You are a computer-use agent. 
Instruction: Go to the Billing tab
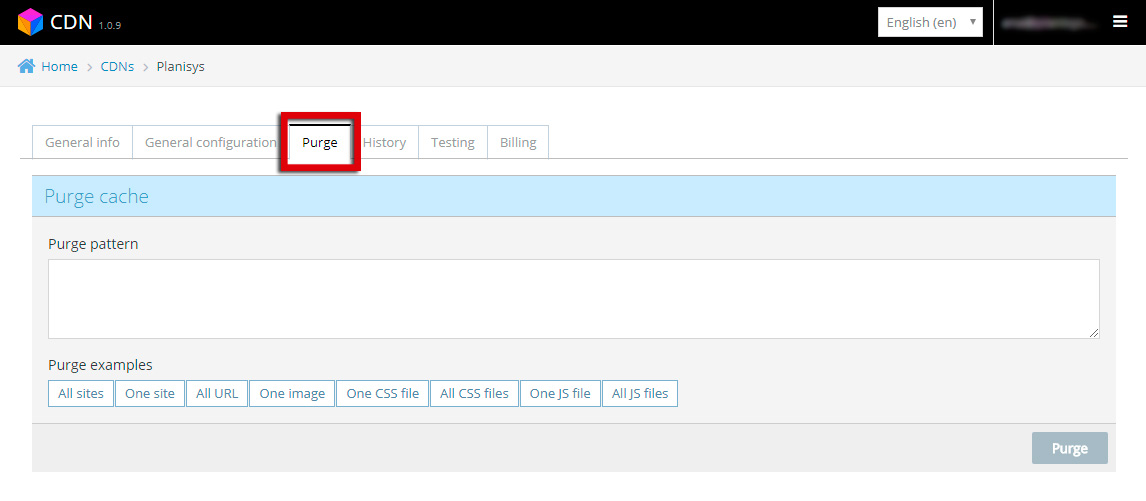518,143
